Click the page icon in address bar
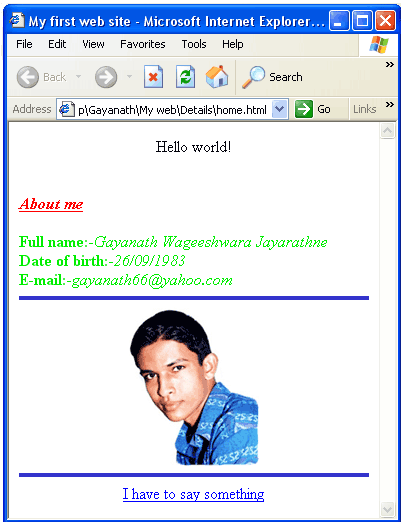 67,109
